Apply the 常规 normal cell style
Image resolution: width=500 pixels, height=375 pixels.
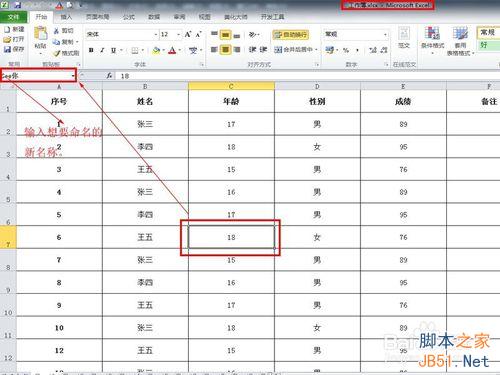coord(488,32)
